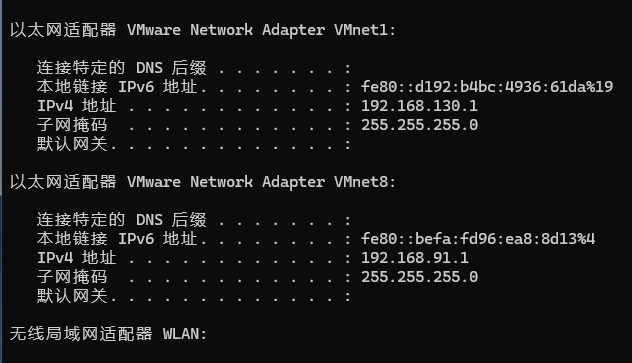Click VMnet8 默认网关 label
The width and height of the screenshot is (632, 363).
[72, 296]
